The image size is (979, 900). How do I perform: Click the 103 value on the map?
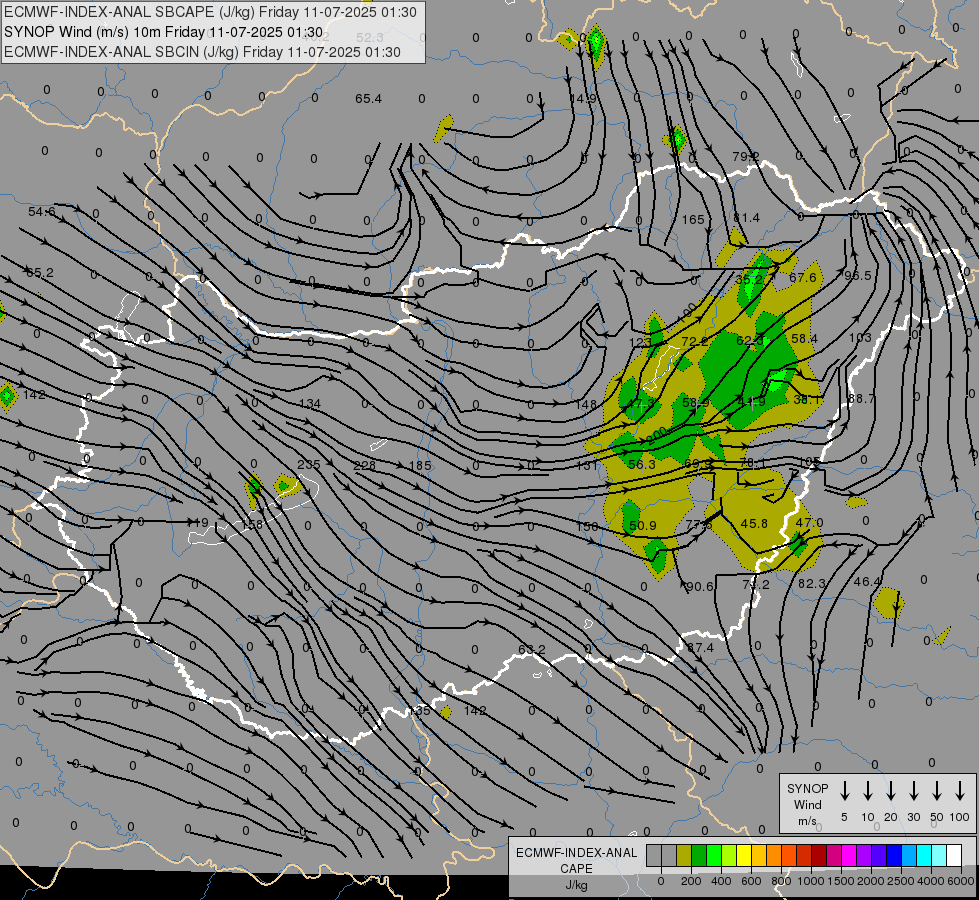[860, 338]
